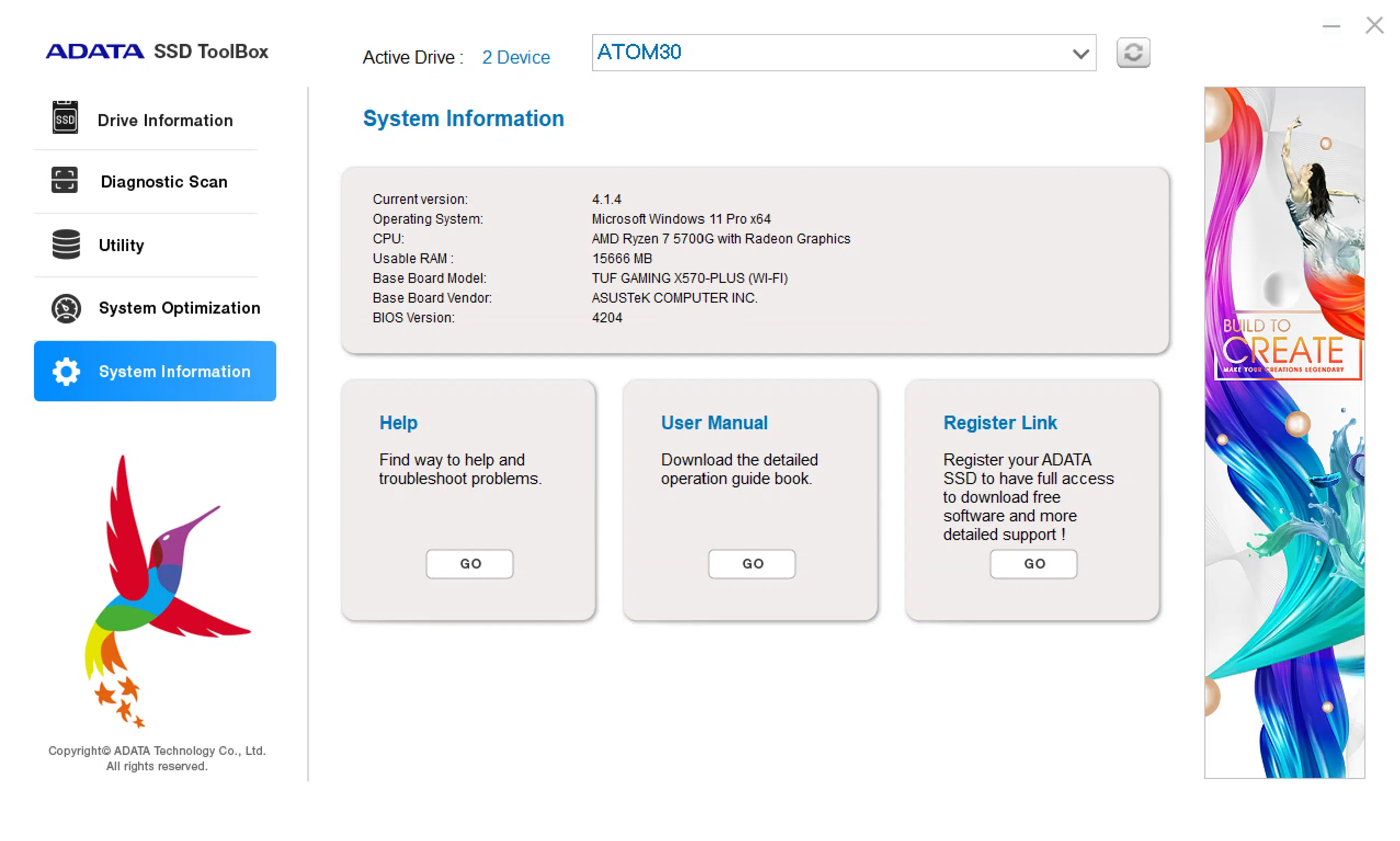Screen dimensions: 1400x841
Task: Click the Base Board Vendor label
Action: click(x=432, y=298)
